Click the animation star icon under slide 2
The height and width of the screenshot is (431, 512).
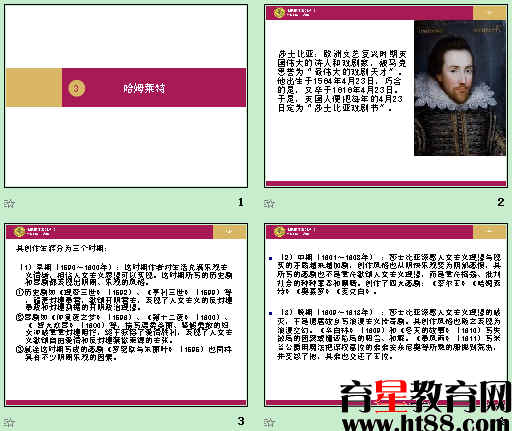269,203
